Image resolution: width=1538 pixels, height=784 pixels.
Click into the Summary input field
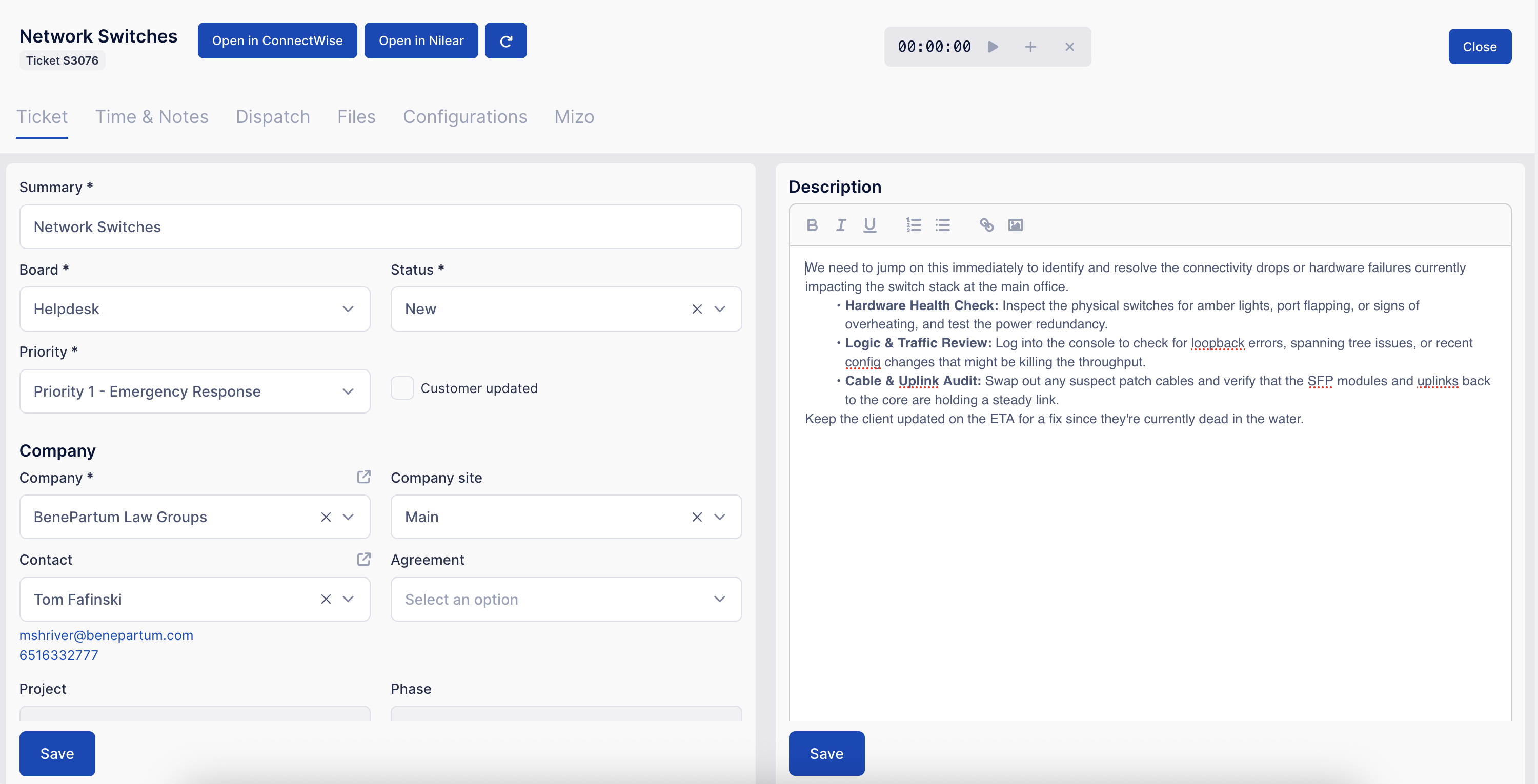coord(380,226)
